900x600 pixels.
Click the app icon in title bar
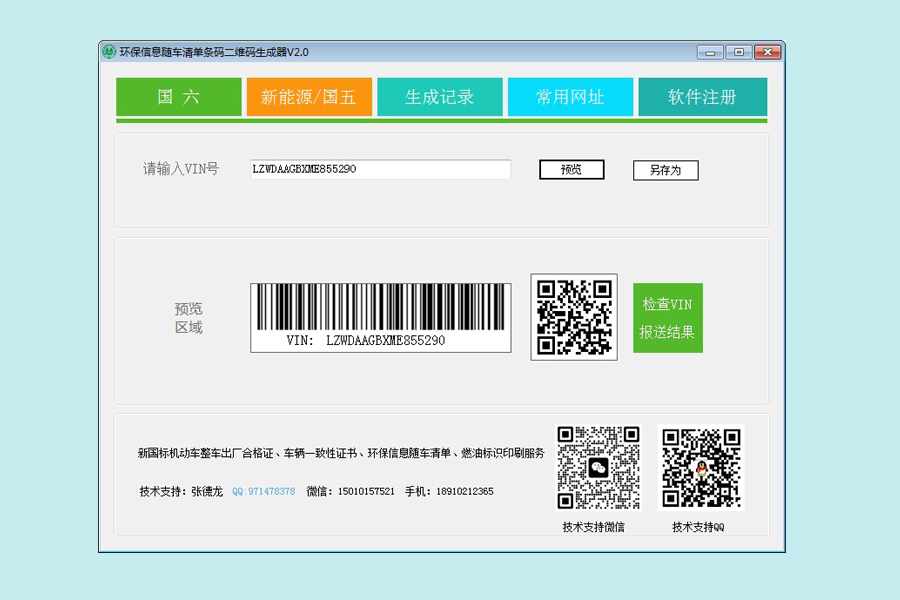(109, 52)
